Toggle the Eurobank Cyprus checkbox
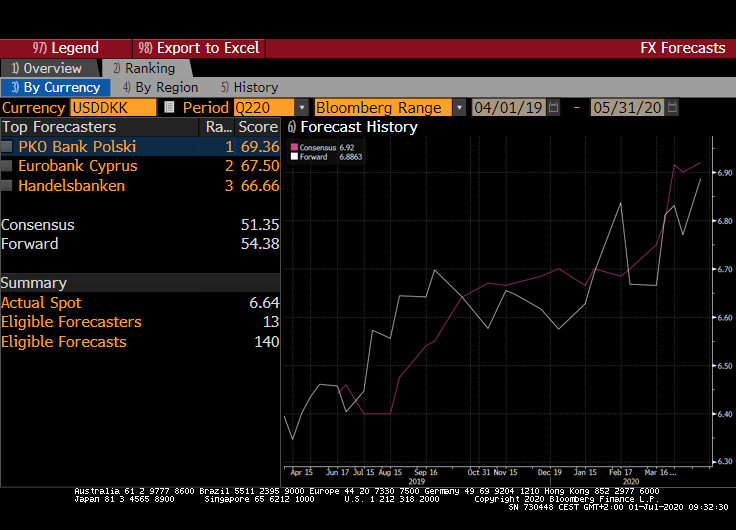This screenshot has height=530, width=736. coord(8,166)
